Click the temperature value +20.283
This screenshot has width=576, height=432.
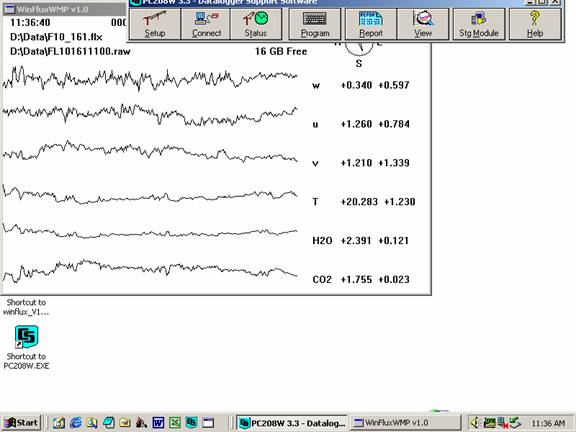(359, 202)
